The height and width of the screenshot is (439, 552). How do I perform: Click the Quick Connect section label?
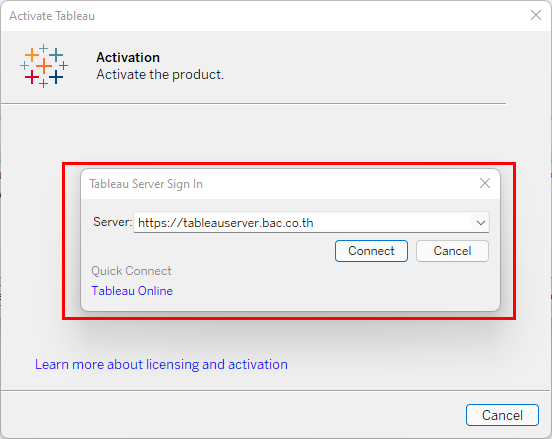coord(131,271)
